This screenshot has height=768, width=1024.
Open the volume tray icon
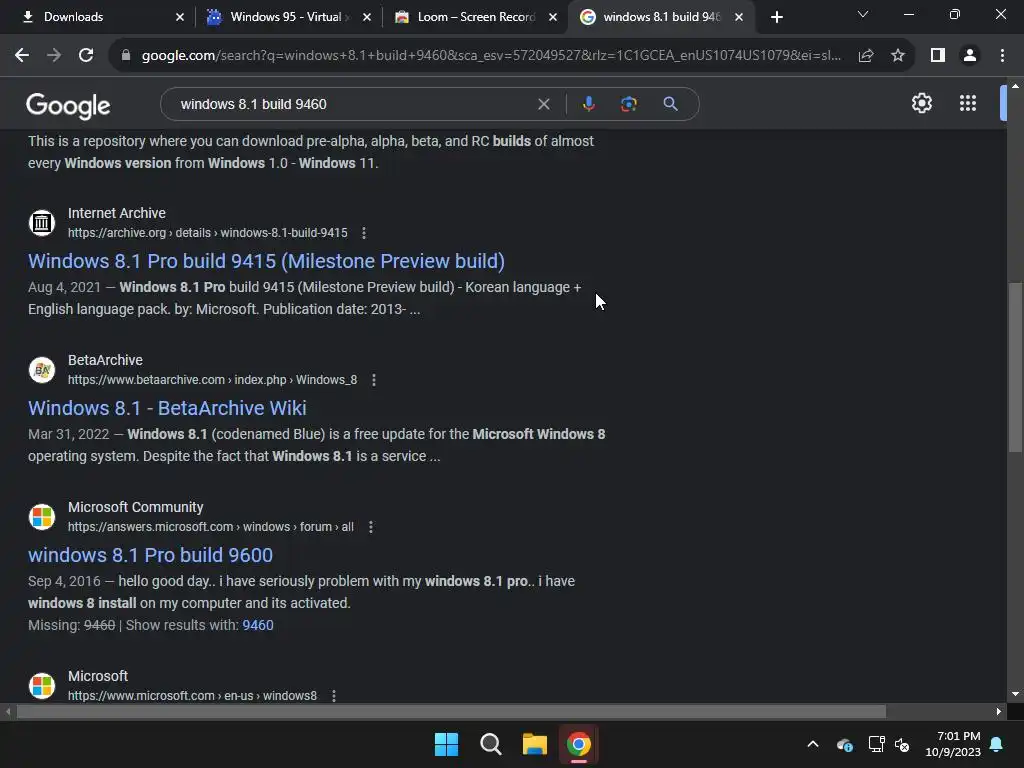click(902, 744)
